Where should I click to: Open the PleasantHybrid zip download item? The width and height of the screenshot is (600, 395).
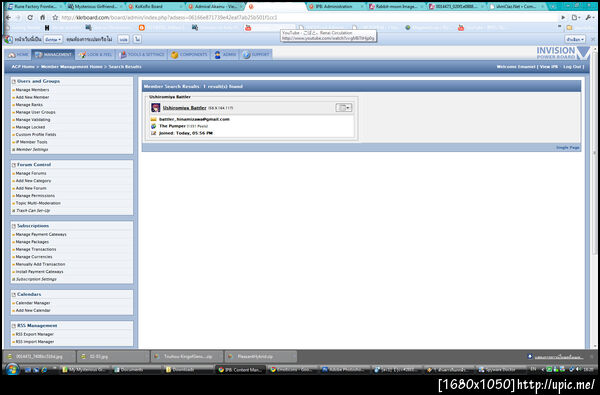click(x=261, y=356)
